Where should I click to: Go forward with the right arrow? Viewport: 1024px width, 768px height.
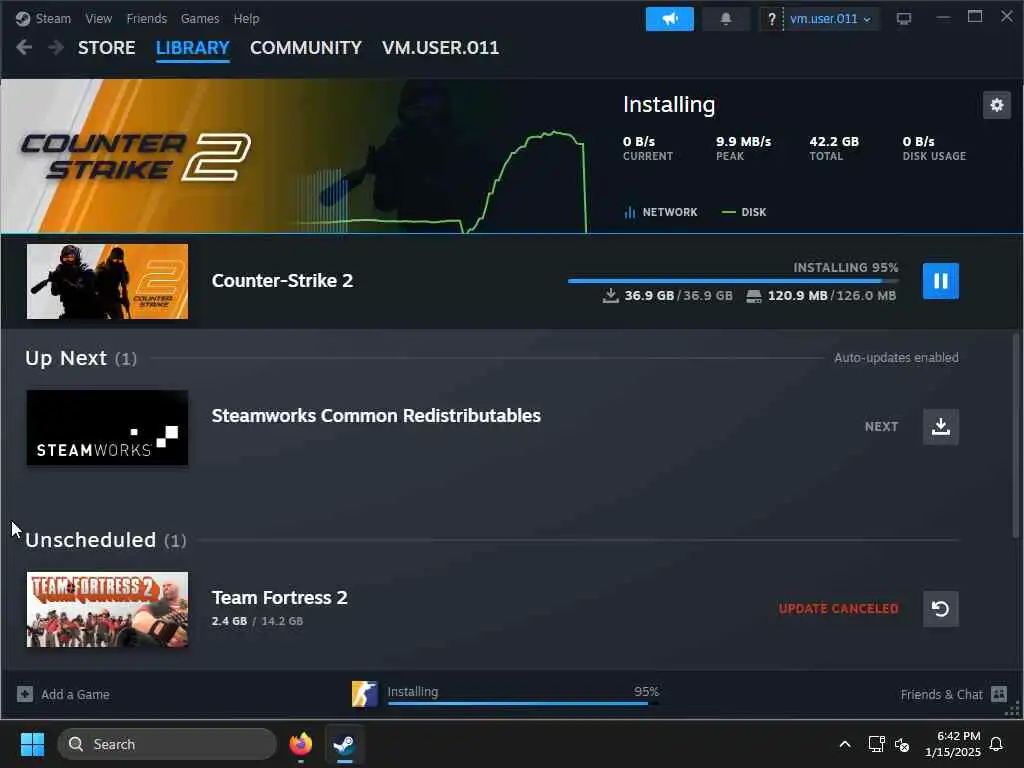pos(56,47)
